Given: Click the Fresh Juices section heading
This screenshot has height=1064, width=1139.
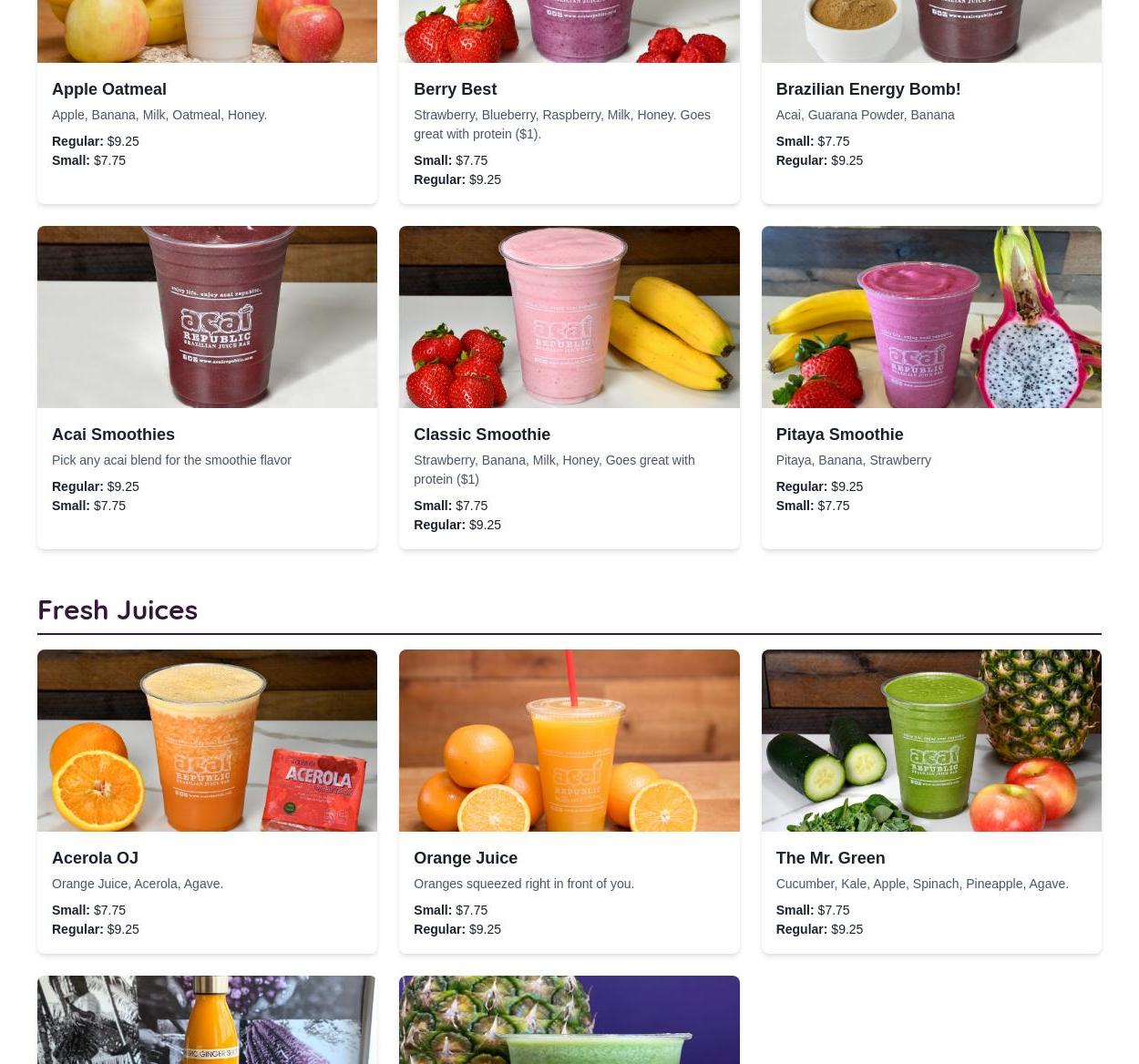Looking at the screenshot, I should [118, 609].
